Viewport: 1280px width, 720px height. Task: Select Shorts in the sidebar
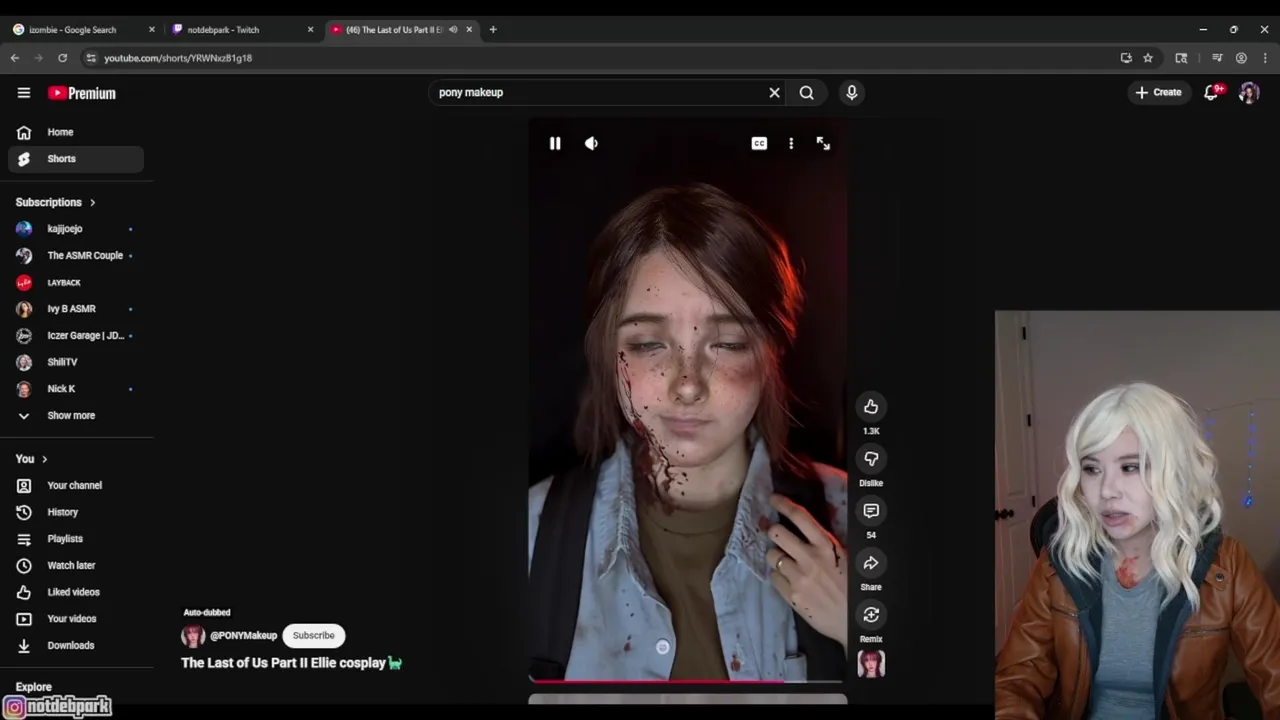(76, 159)
